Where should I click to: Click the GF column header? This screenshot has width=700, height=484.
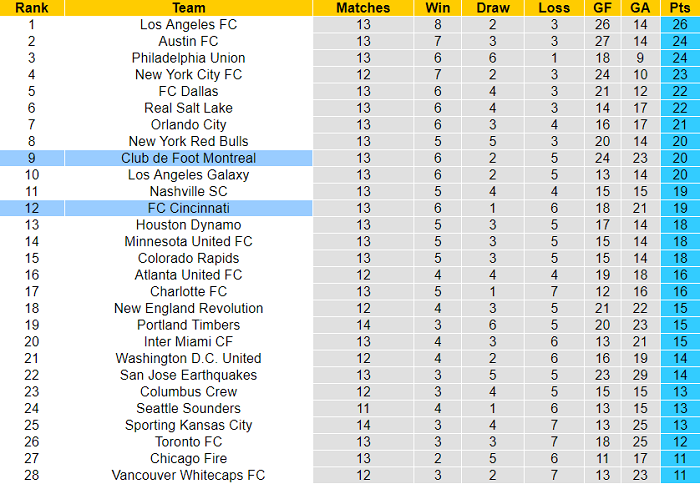click(x=602, y=8)
